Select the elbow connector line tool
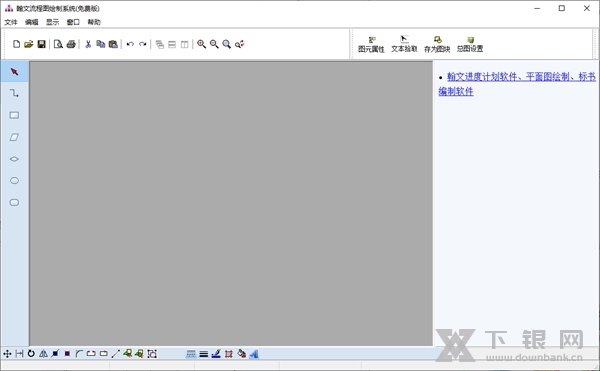The height and width of the screenshot is (371, 600). pos(14,93)
